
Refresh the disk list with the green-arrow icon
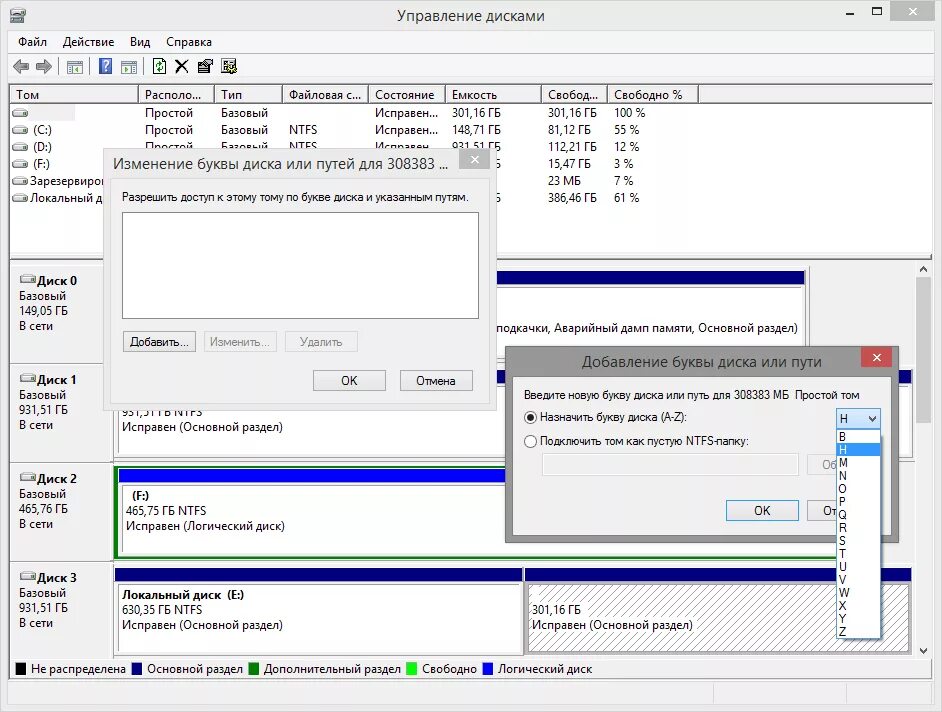click(159, 66)
